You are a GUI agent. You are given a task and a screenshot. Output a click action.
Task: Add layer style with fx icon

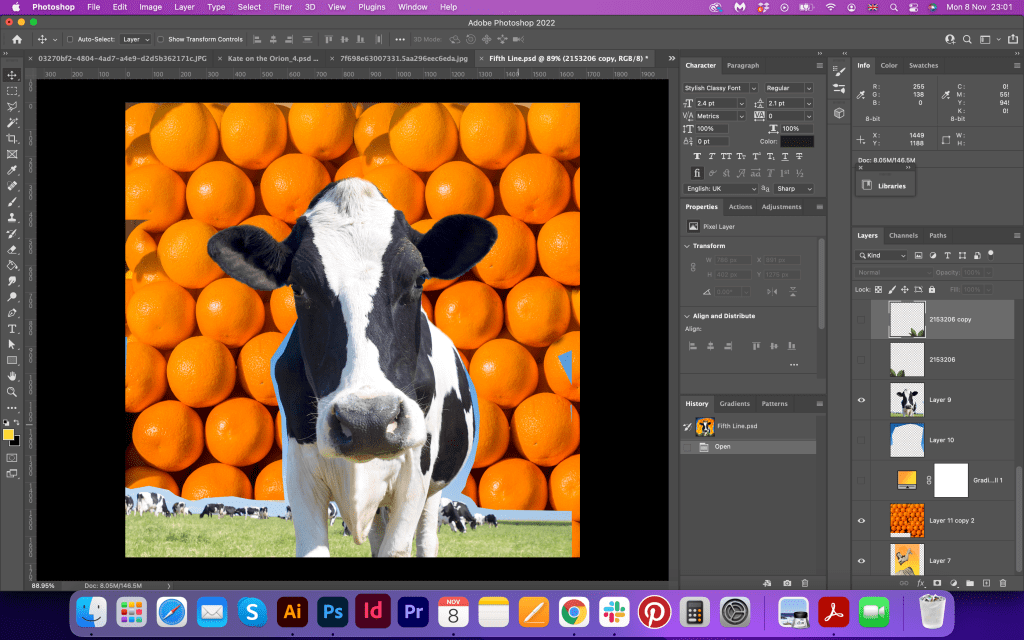[920, 582]
